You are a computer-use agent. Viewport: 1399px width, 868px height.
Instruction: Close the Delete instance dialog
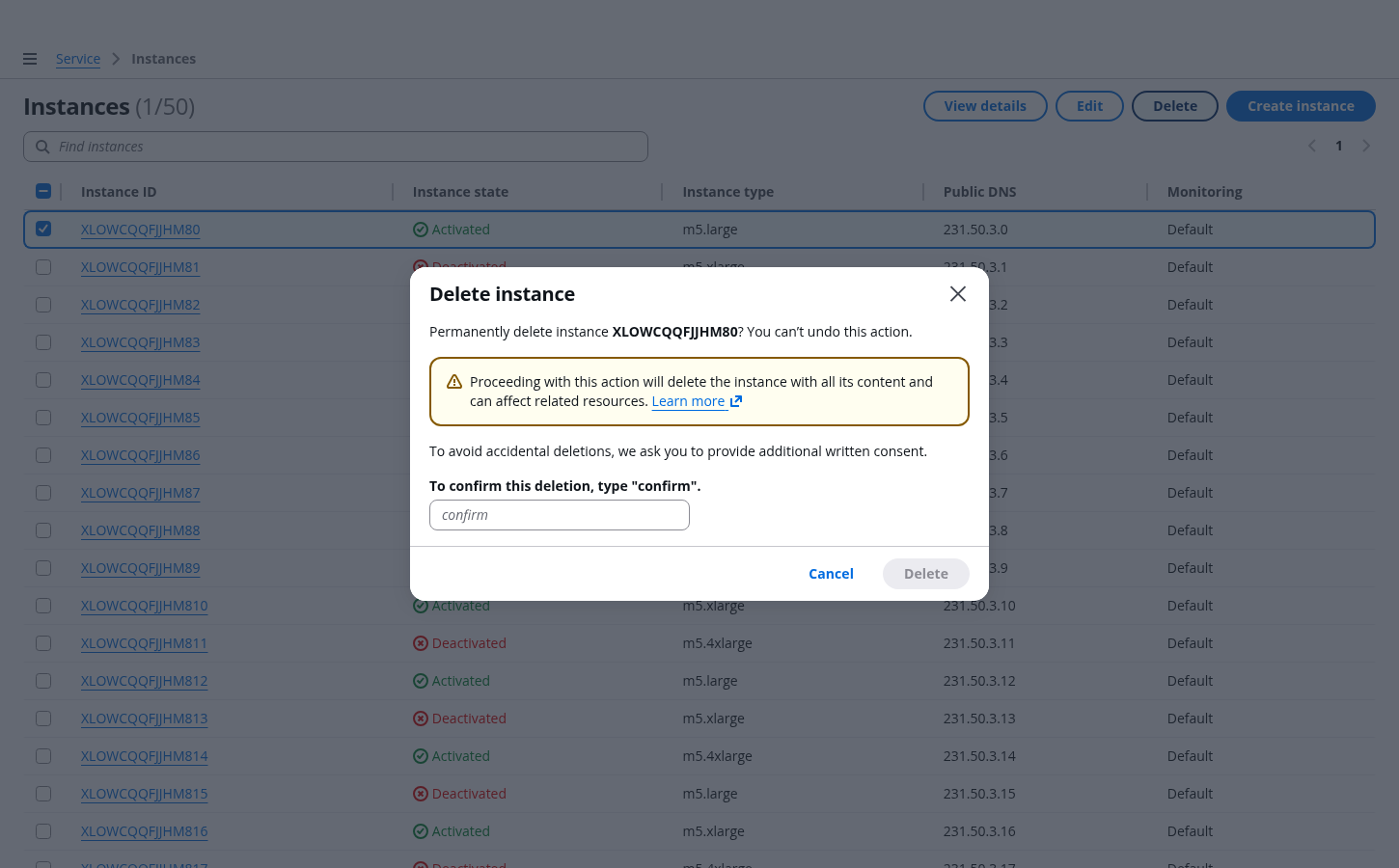(957, 294)
